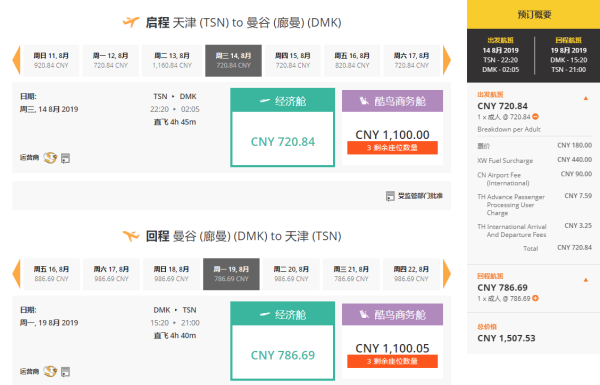Collapse outbound fare breakdown with minus icon
The height and width of the screenshot is (385, 600).
535,117
